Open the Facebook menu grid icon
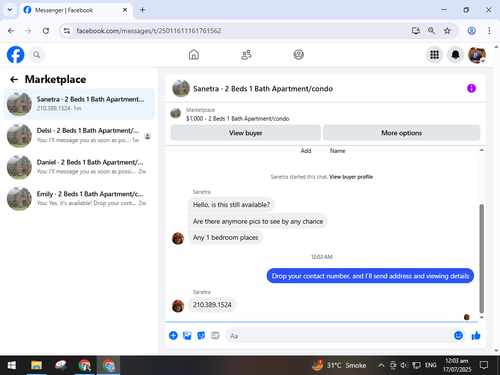 coord(434,55)
